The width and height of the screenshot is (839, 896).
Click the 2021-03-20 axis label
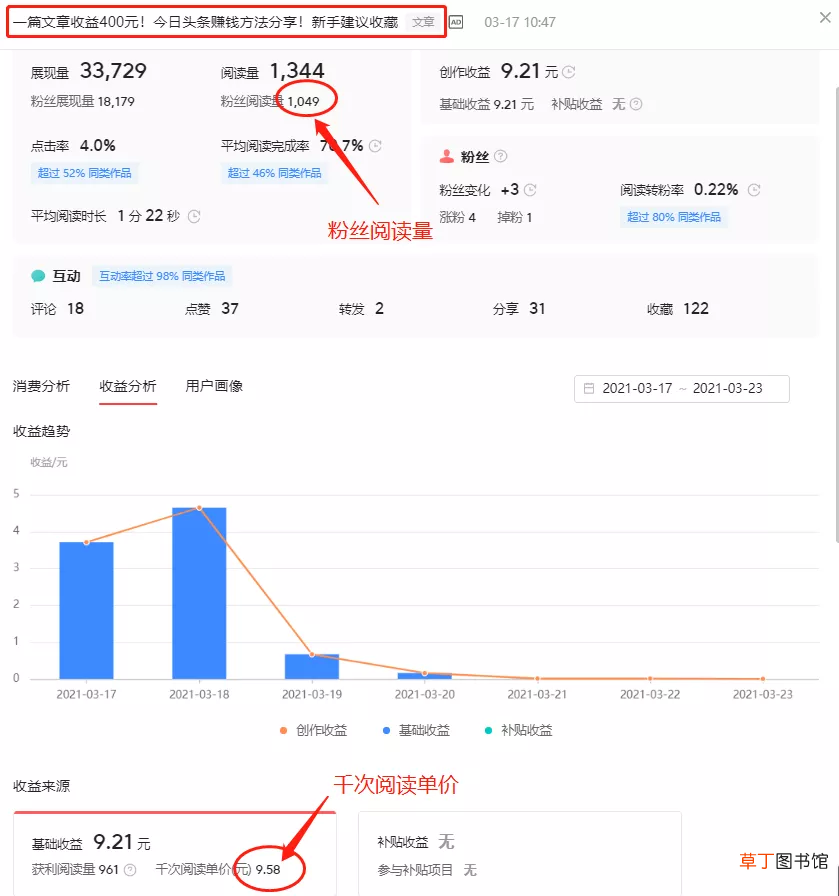[425, 694]
